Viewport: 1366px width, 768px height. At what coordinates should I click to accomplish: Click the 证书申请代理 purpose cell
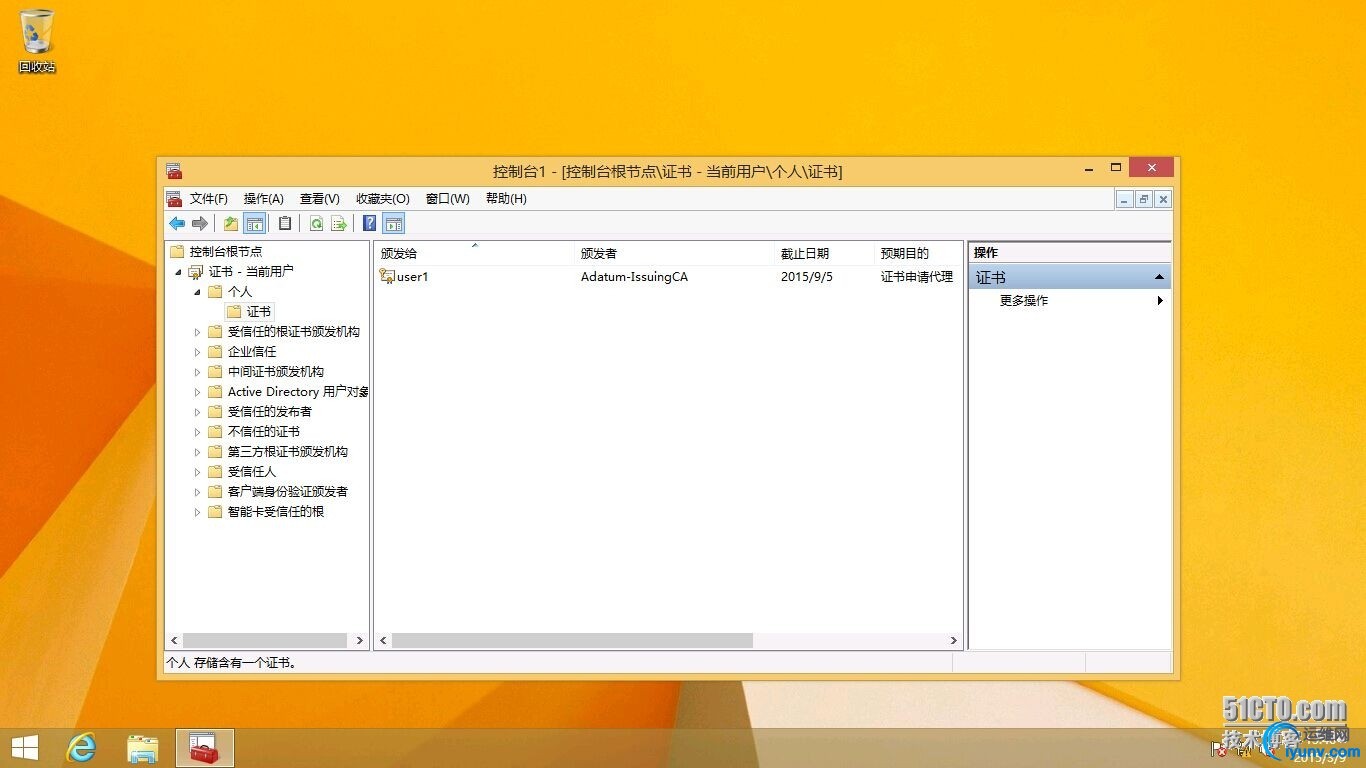[917, 277]
